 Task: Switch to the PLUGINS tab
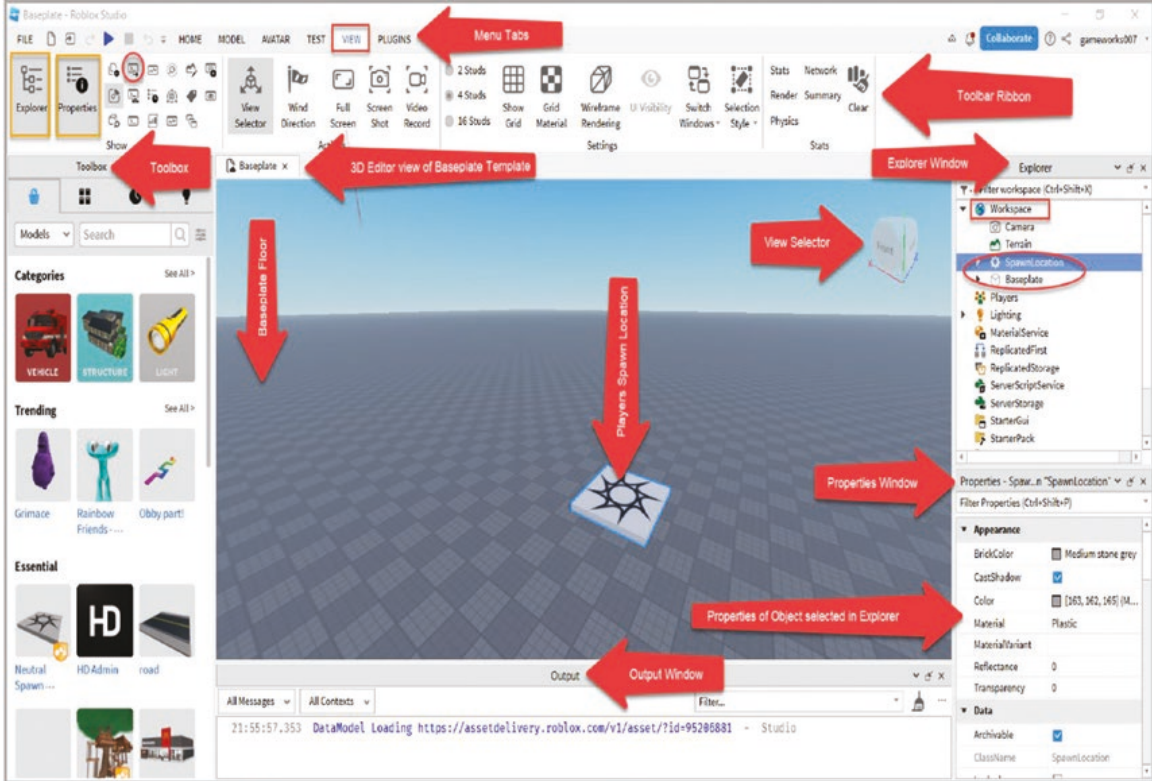394,39
